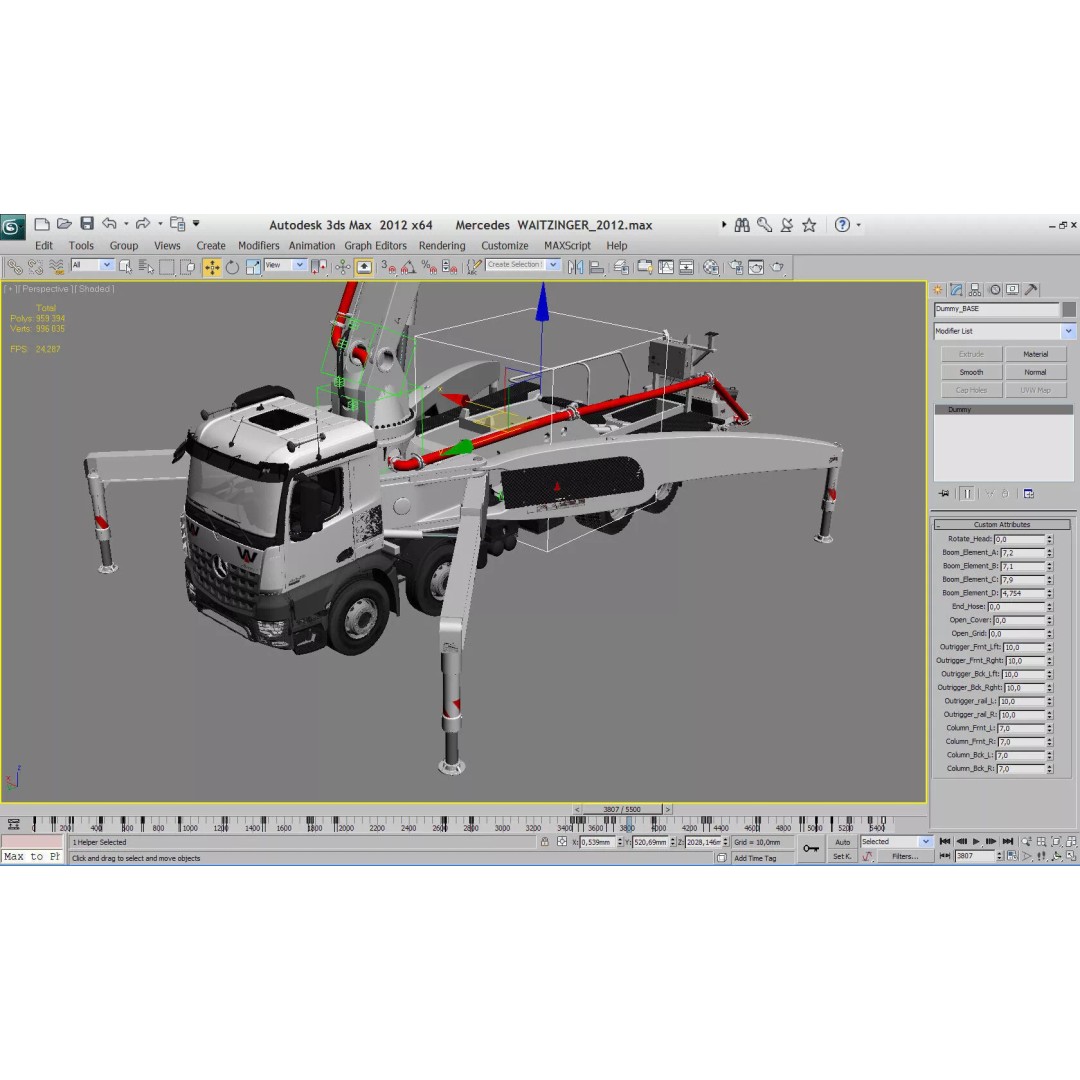Open Configure Modifier Sets icon
Viewport: 1080px width, 1080px height.
(x=1029, y=494)
